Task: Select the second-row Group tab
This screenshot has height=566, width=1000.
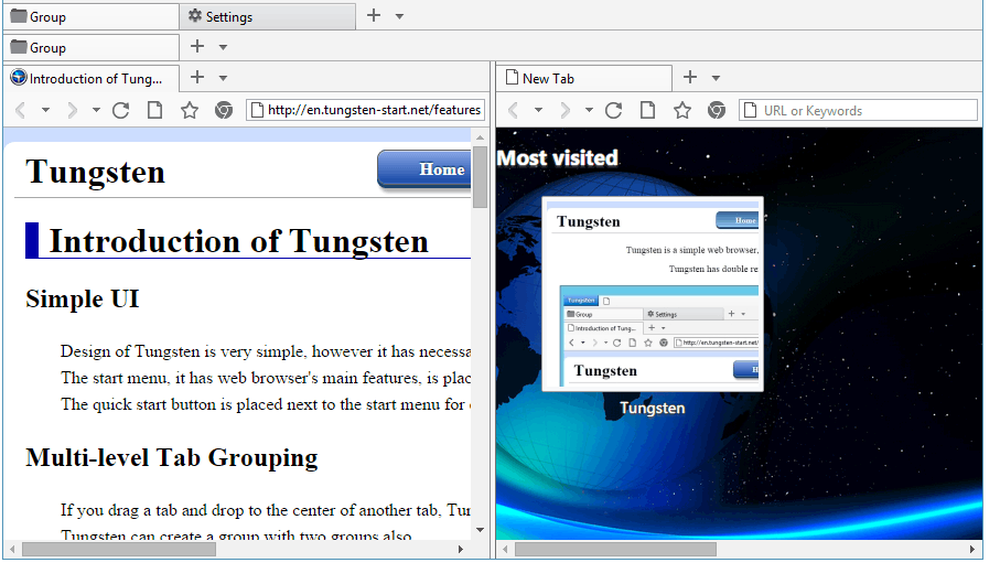Action: tap(91, 47)
